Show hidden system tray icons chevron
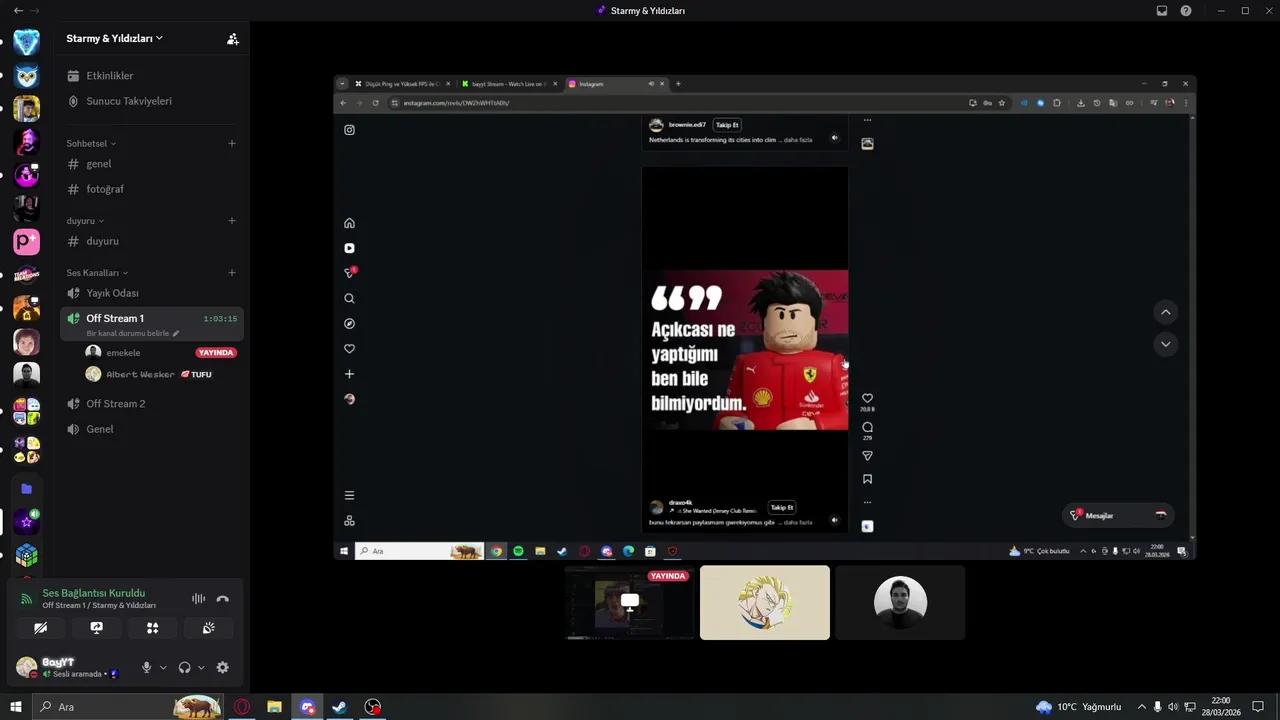The width and height of the screenshot is (1280, 720). point(1142,707)
